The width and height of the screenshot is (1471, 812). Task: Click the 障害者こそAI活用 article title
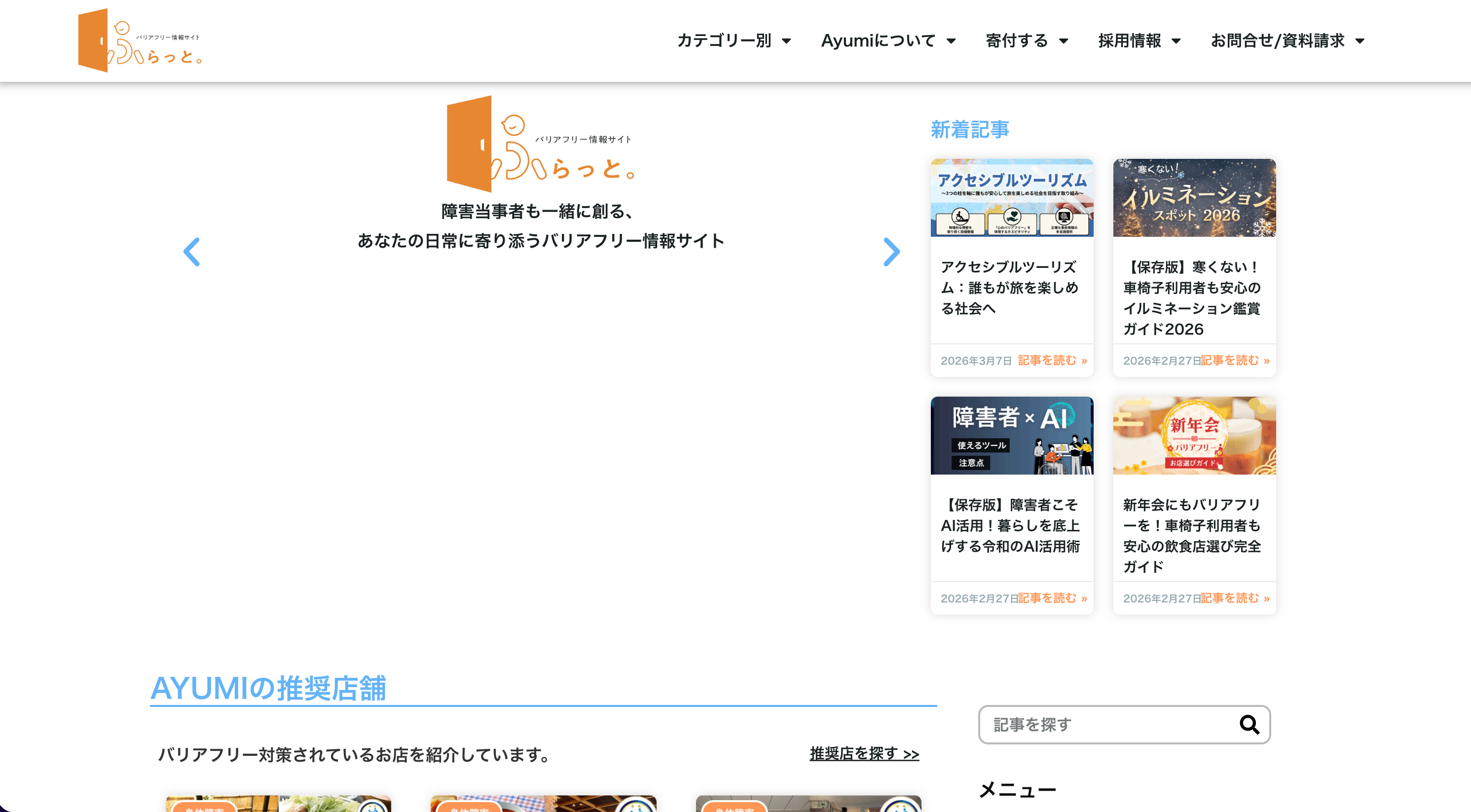(1010, 525)
